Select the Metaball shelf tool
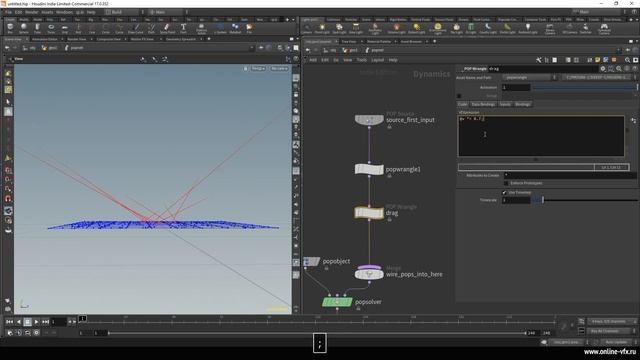Viewport: 640px width, 360px height. pyautogui.click(x=235, y=28)
